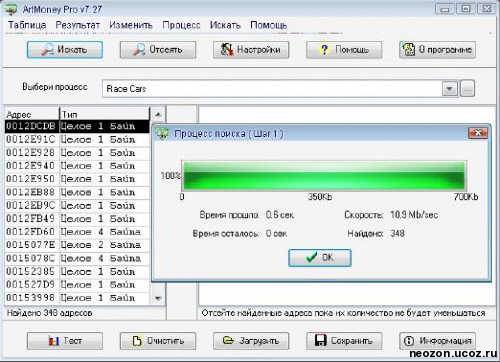Confirm search dialog with OK button
This screenshot has height=362, width=500.
point(320,258)
